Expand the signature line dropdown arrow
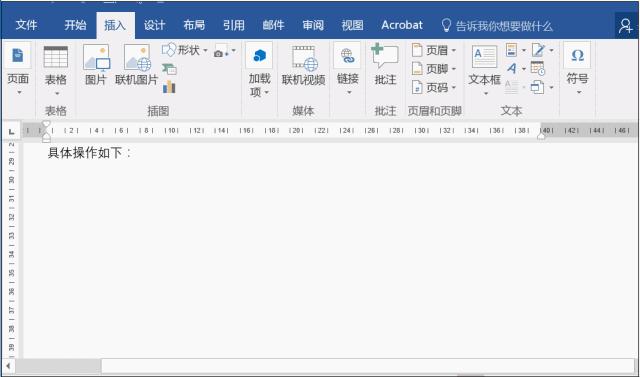640x377 pixels. coord(551,51)
